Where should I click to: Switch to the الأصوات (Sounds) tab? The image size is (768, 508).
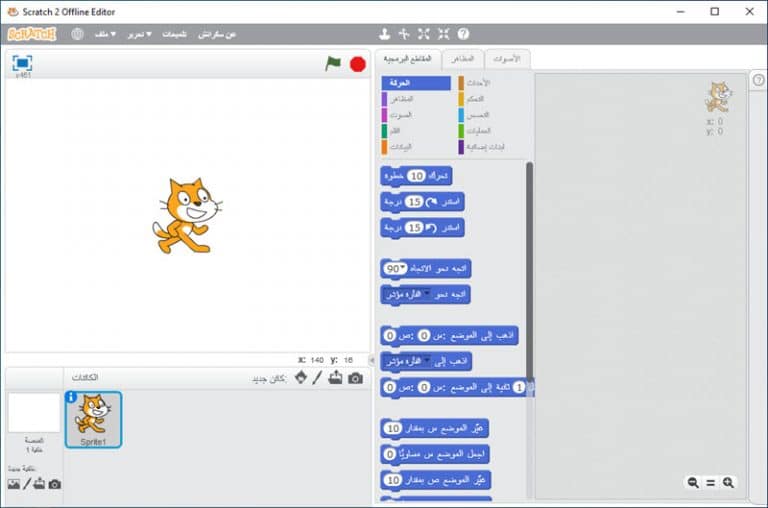506,59
